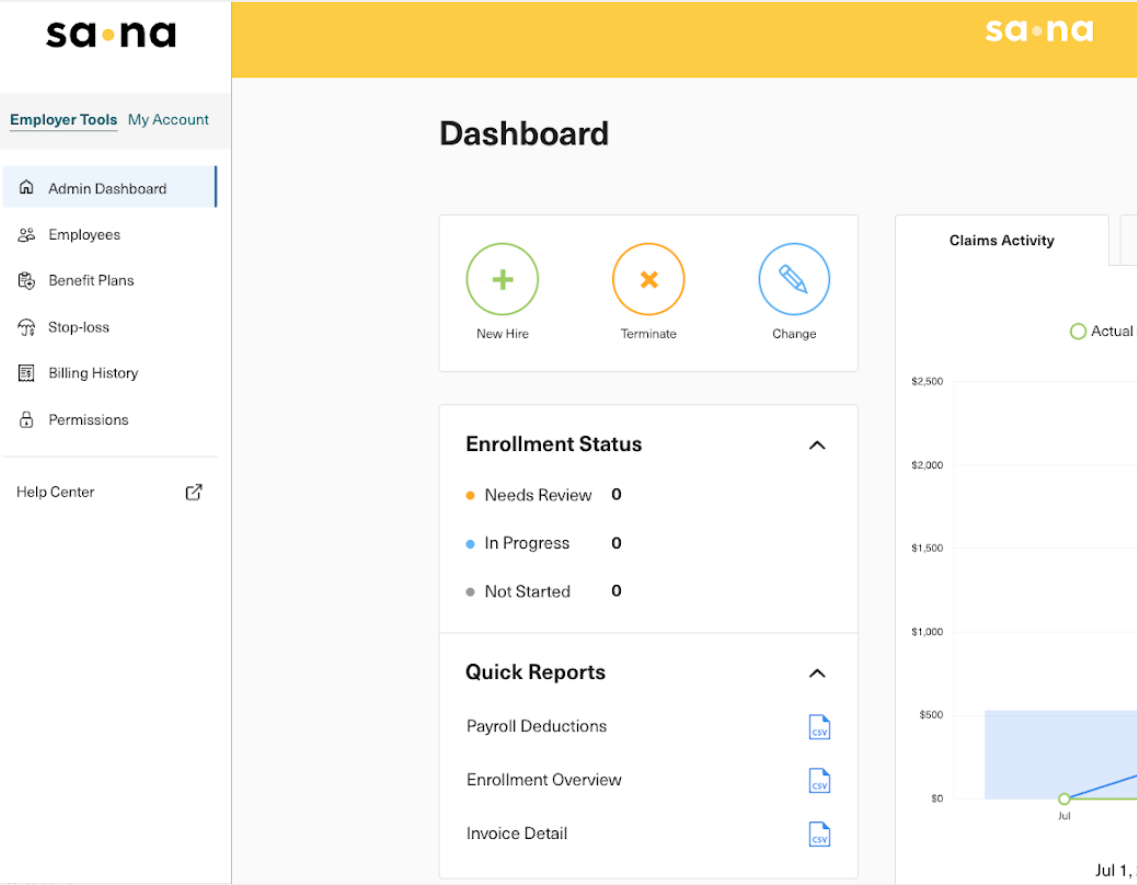Viewport: 1137px width, 885px height.
Task: Click In Progress enrollment status row
Action: [x=544, y=543]
